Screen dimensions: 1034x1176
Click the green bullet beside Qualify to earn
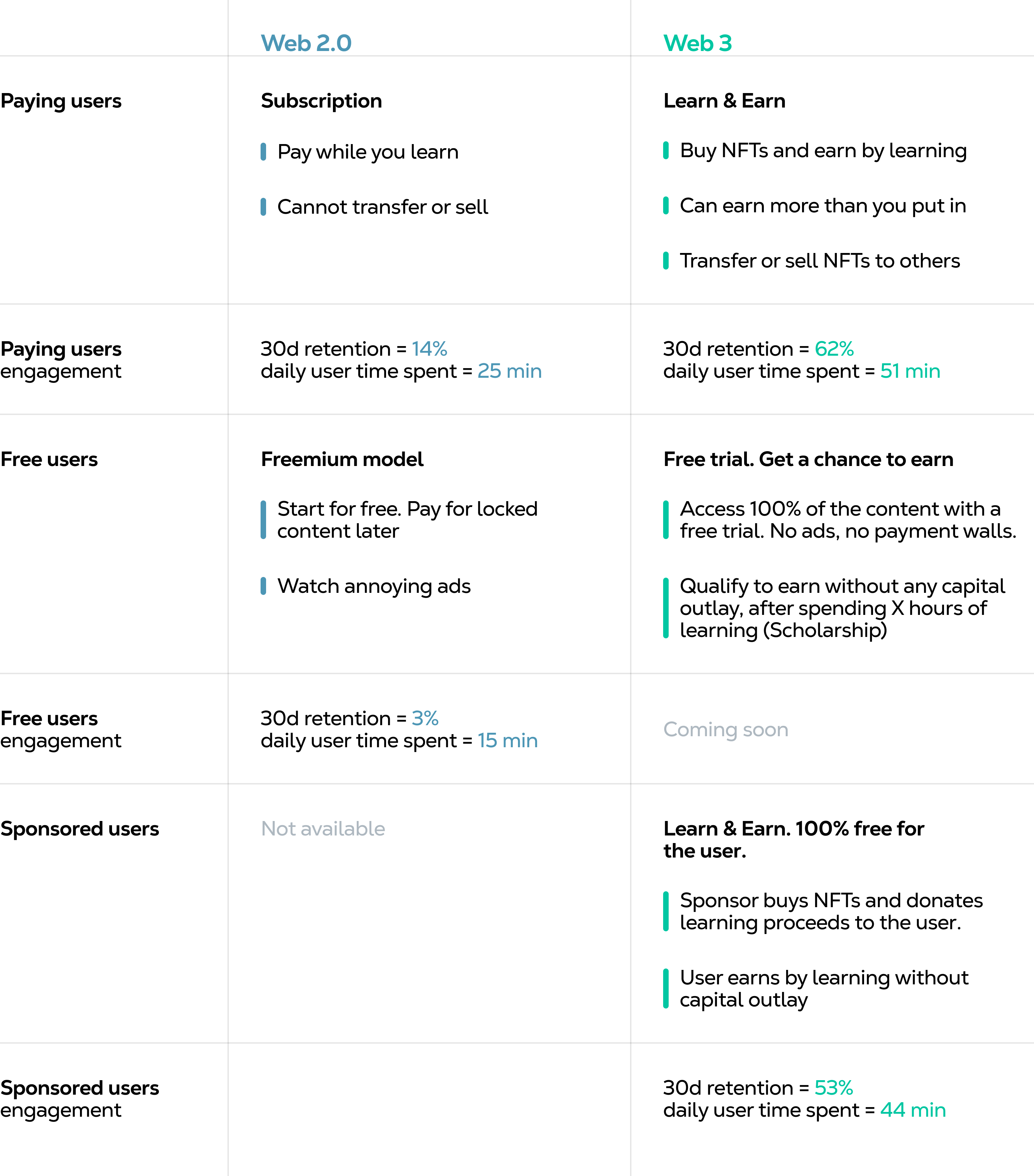tap(666, 608)
